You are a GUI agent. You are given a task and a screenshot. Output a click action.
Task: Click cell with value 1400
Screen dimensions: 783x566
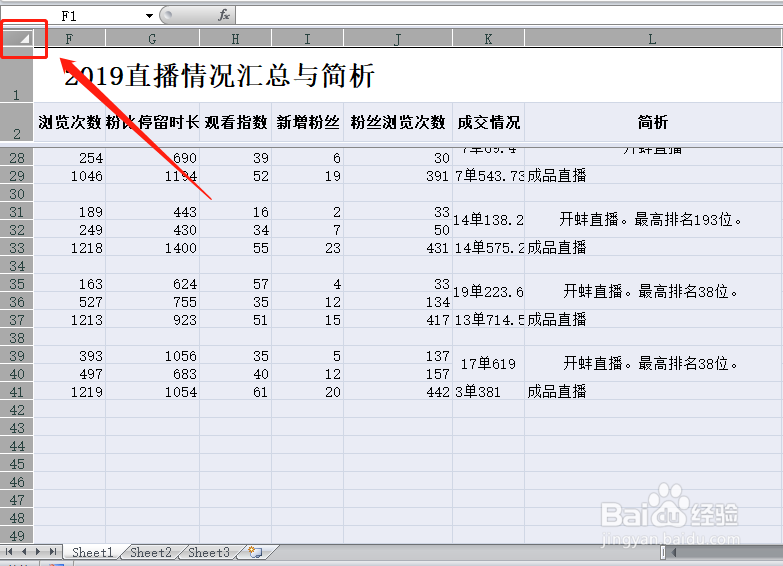pos(152,248)
